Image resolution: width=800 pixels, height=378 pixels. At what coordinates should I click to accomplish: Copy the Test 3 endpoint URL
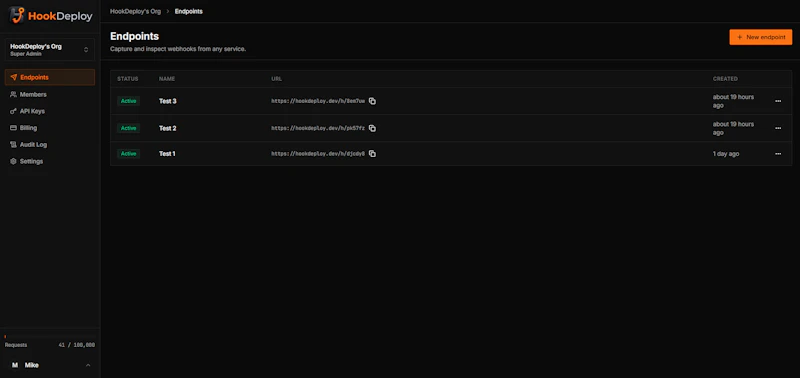pyautogui.click(x=372, y=101)
